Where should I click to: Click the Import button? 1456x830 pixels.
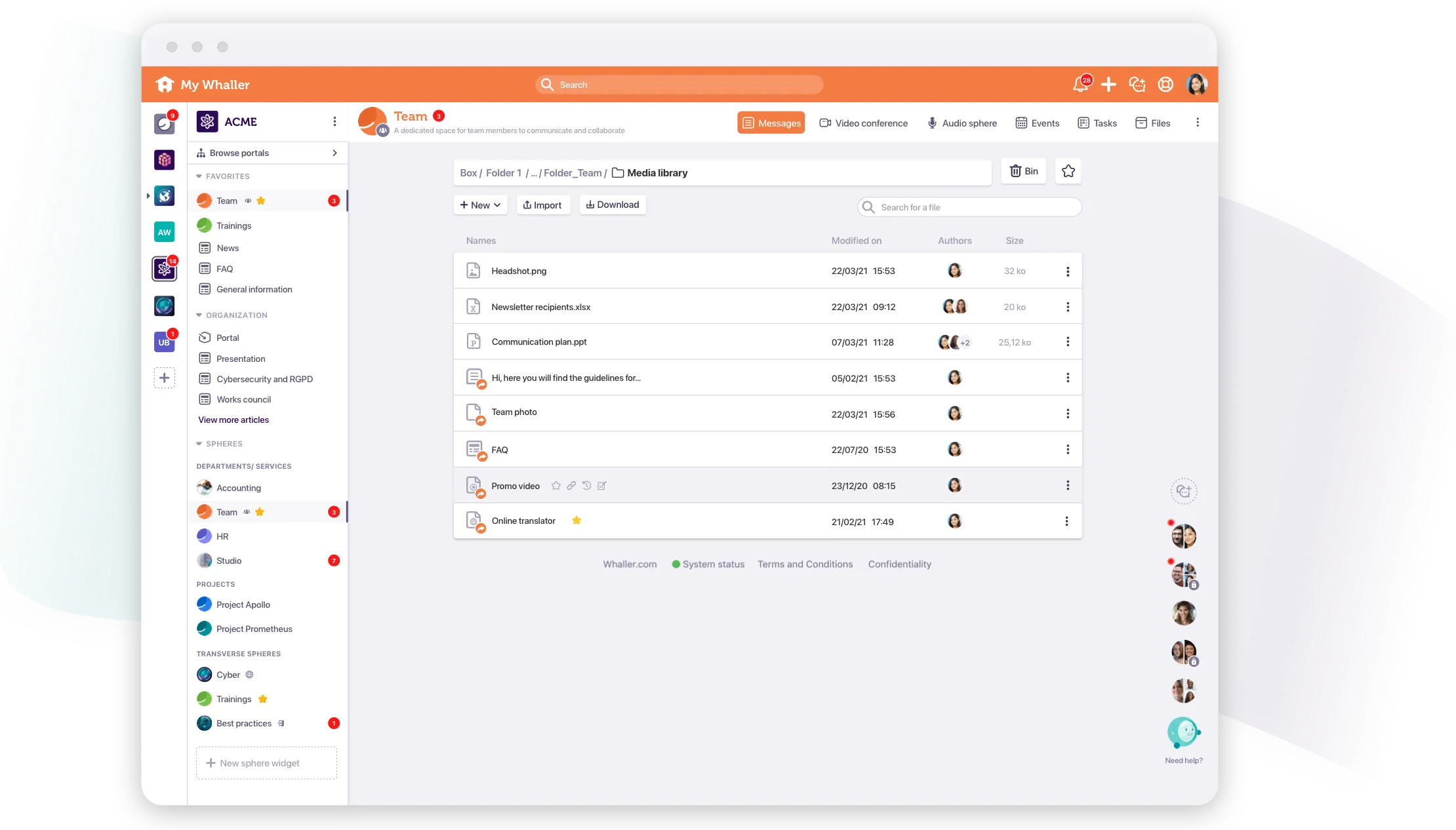[x=543, y=205]
